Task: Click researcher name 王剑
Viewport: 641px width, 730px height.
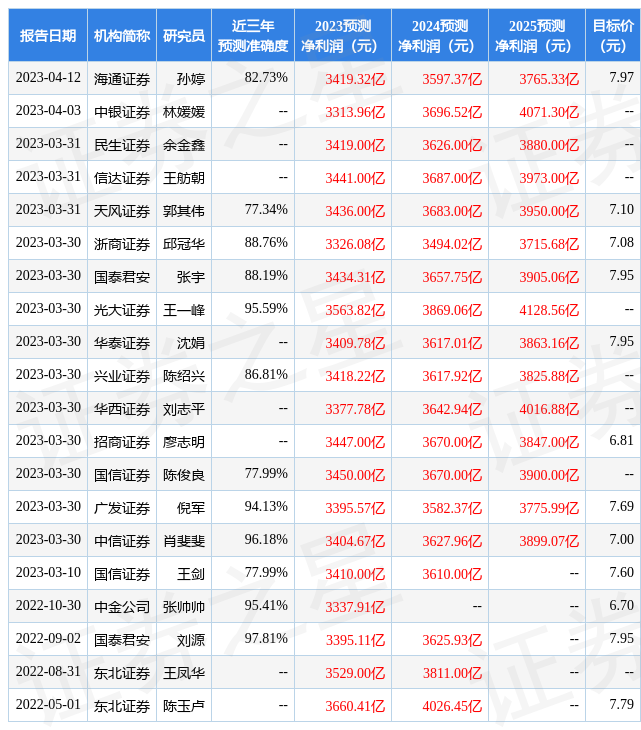Action: (x=191, y=574)
